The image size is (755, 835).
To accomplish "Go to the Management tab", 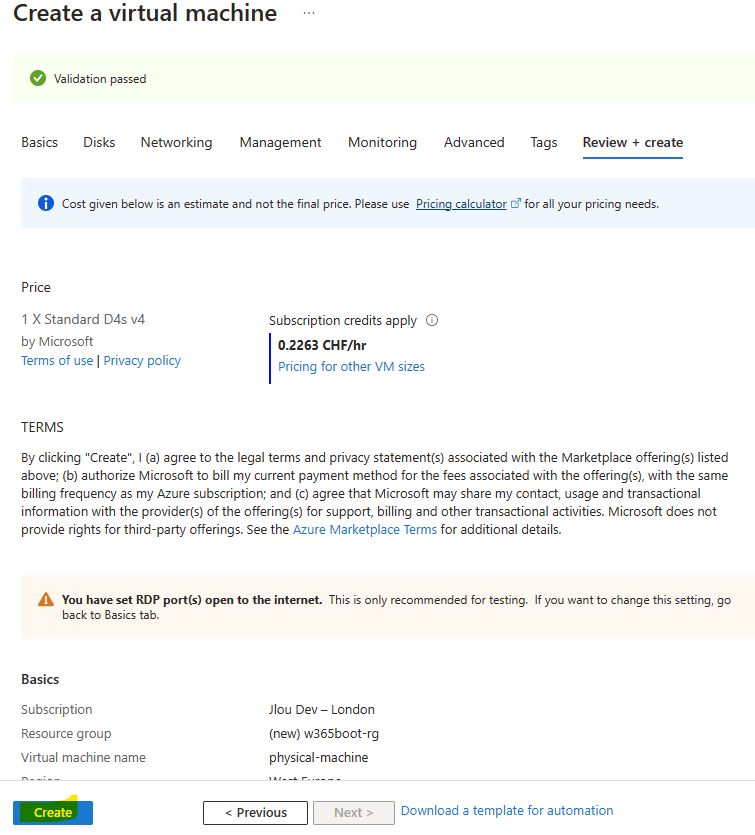I will pos(280,142).
